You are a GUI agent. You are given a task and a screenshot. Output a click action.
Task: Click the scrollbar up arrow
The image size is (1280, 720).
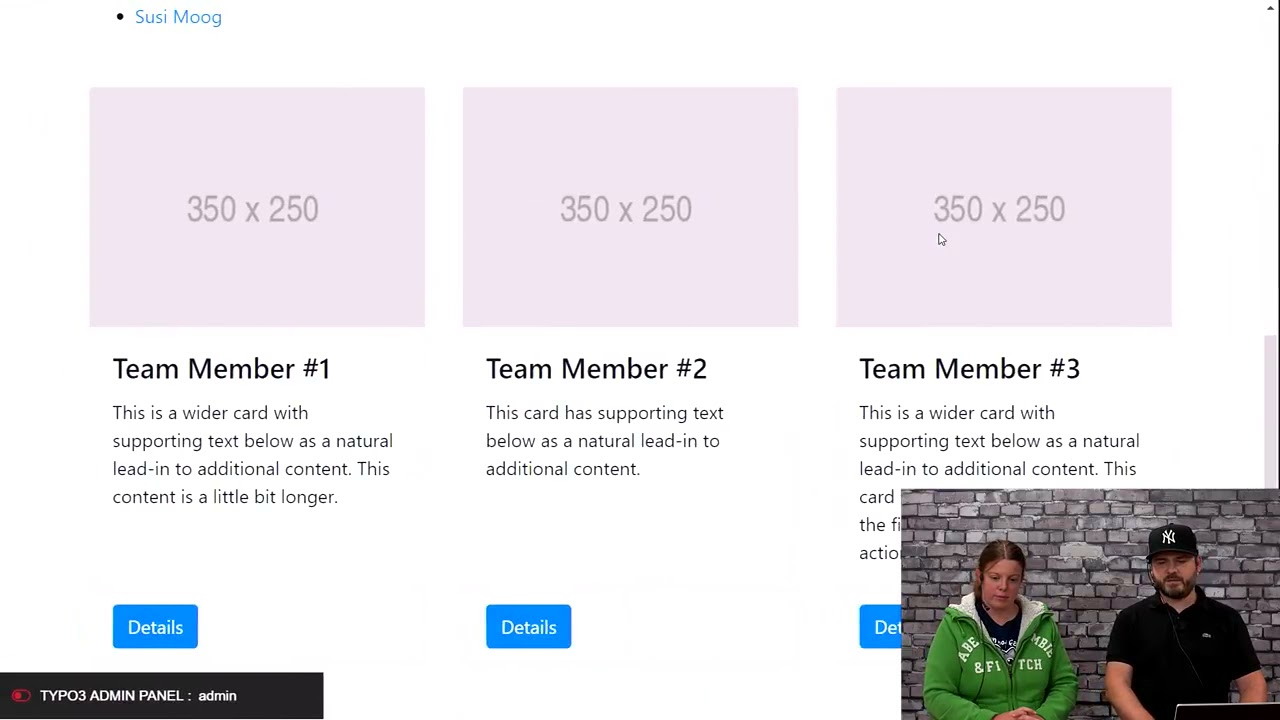point(1271,8)
